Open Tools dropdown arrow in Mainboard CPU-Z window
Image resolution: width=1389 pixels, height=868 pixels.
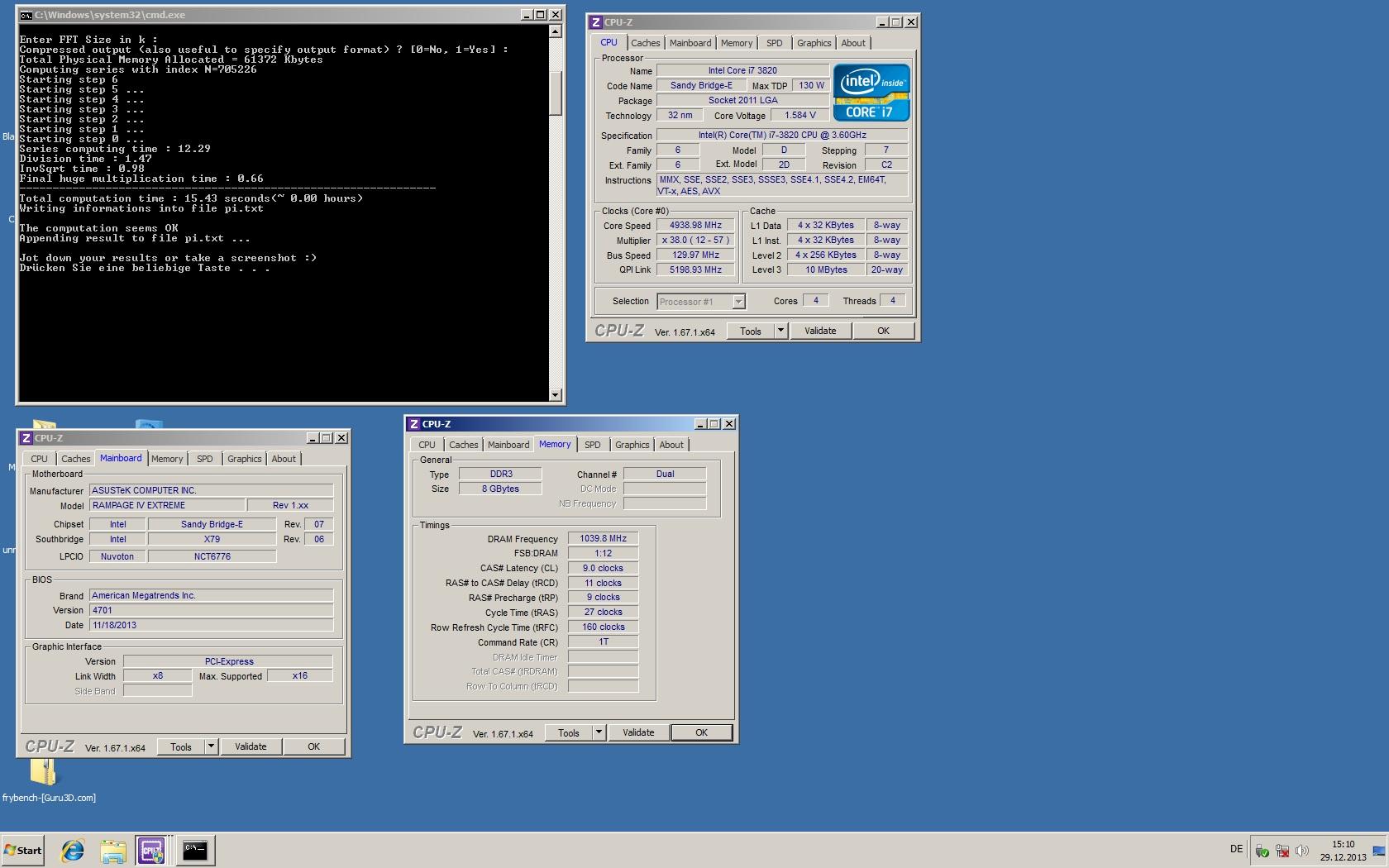point(211,746)
